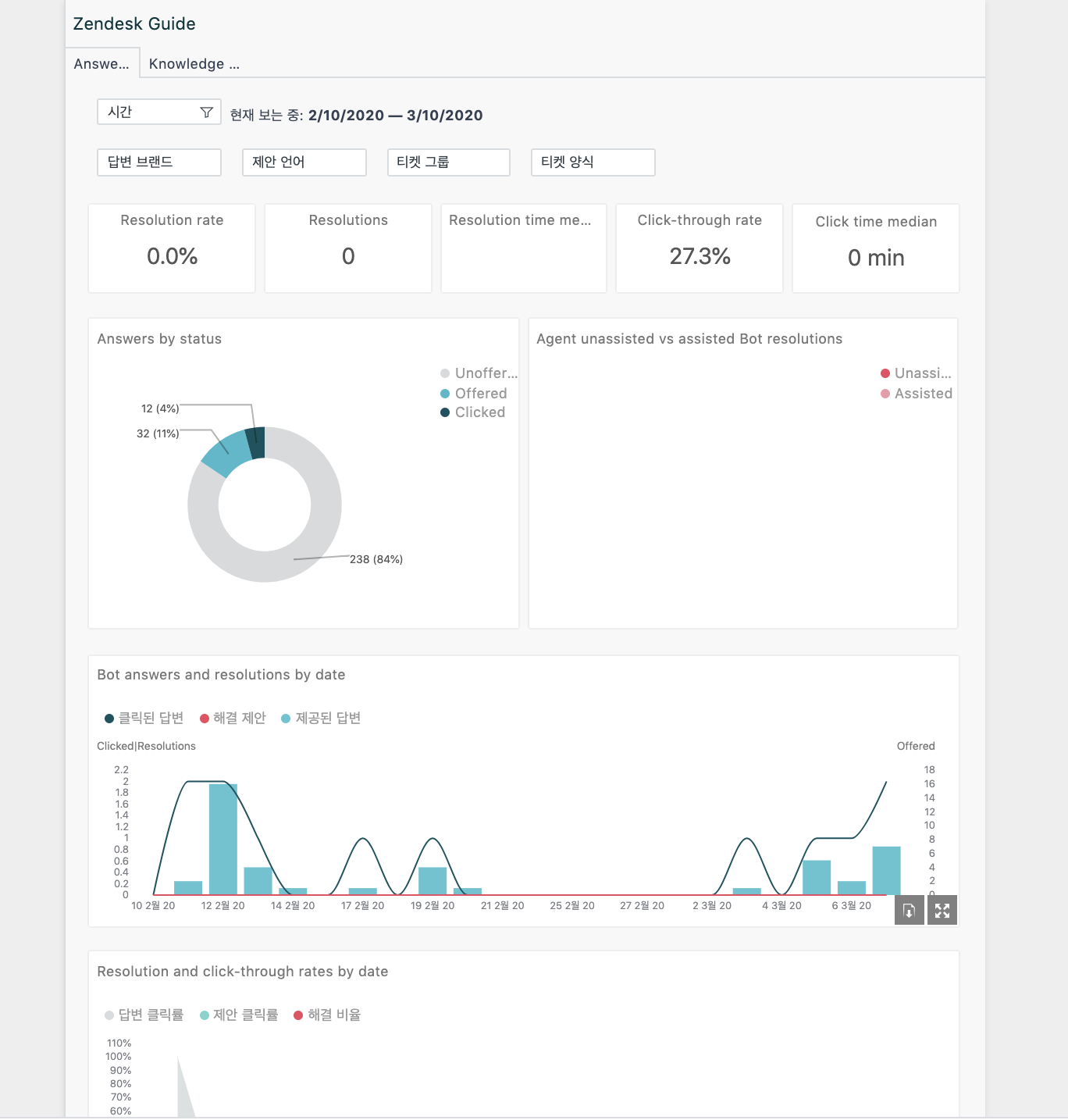
Task: Switch to the Answer Bot tab
Action: 102,63
